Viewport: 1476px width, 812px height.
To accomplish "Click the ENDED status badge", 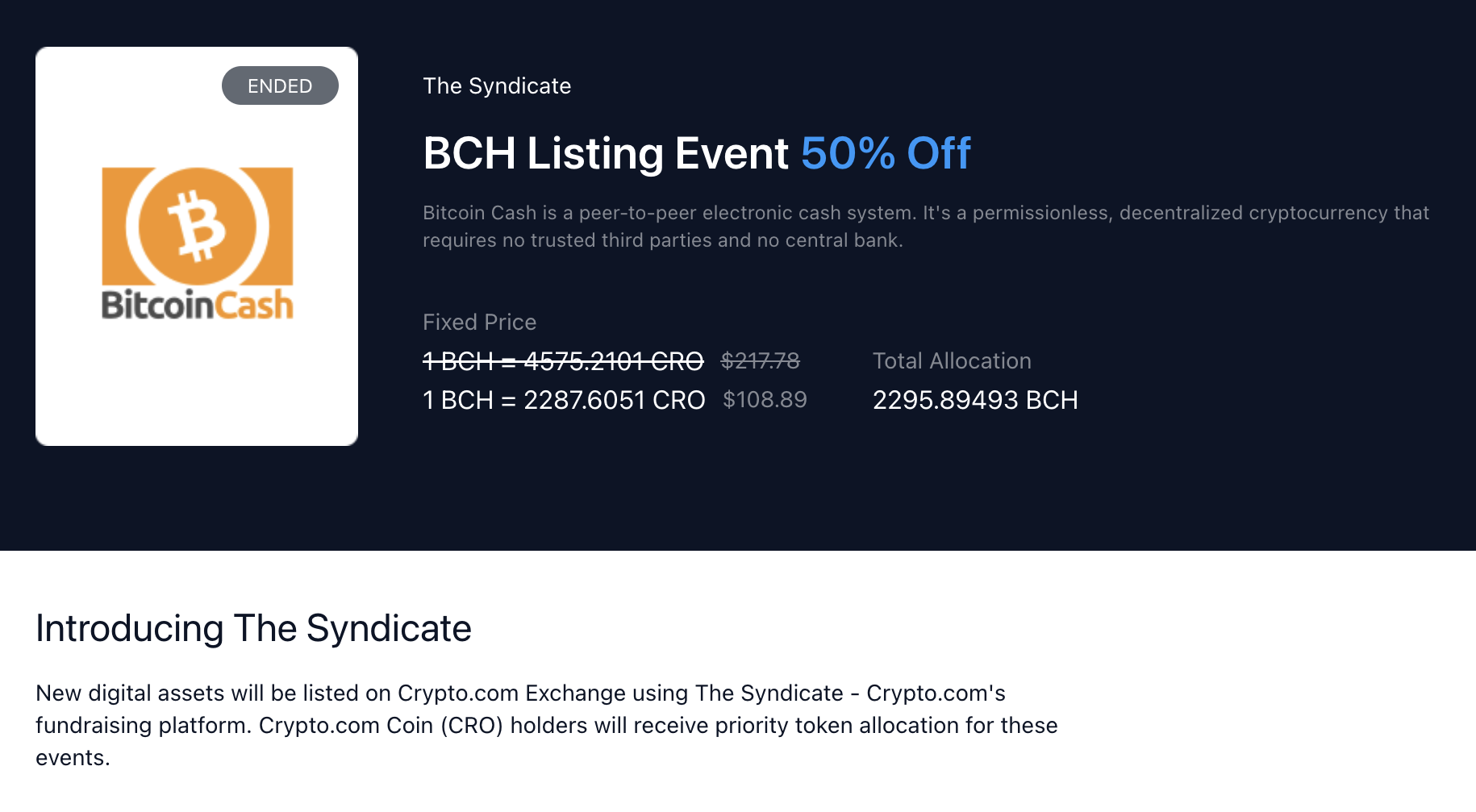I will [280, 85].
